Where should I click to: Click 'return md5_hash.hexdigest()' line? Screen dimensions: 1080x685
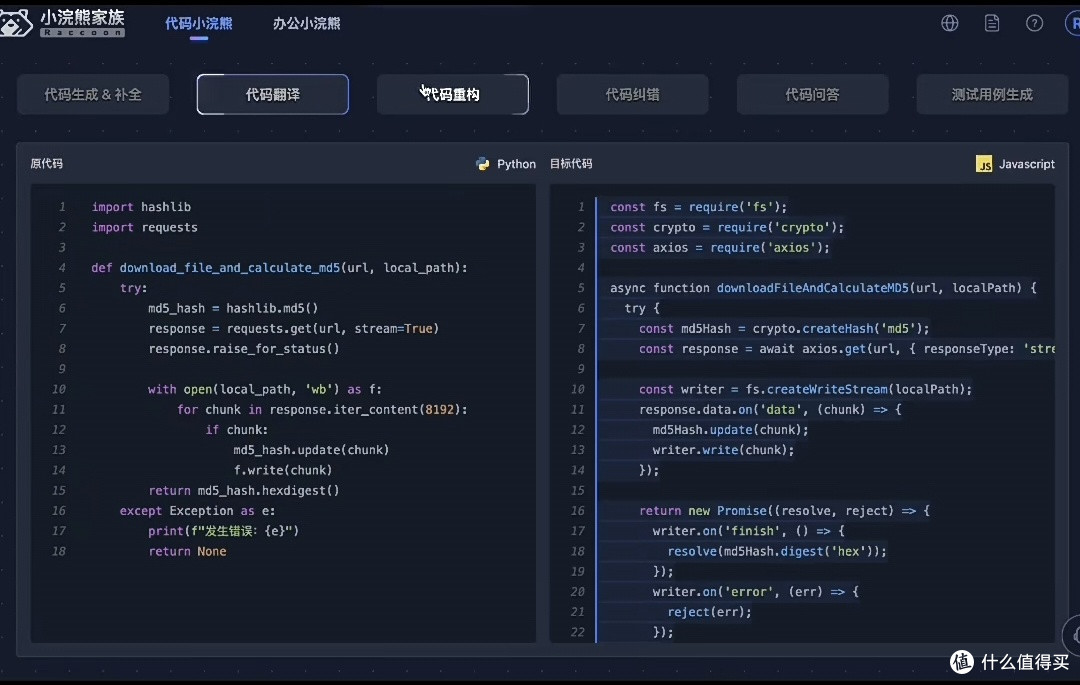244,491
